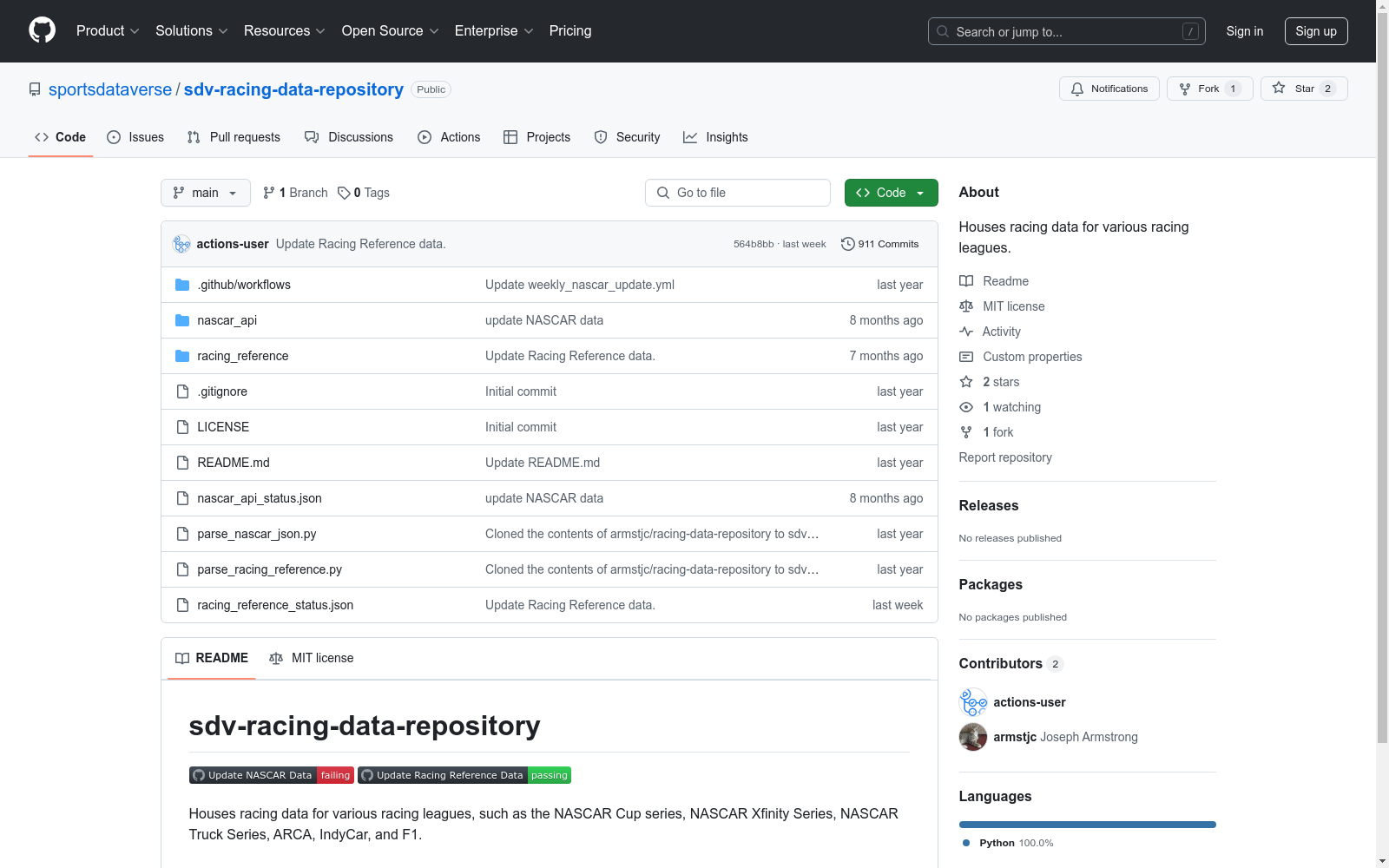The width and height of the screenshot is (1389, 868).
Task: Open the 911 Commits history link
Action: coord(879,244)
